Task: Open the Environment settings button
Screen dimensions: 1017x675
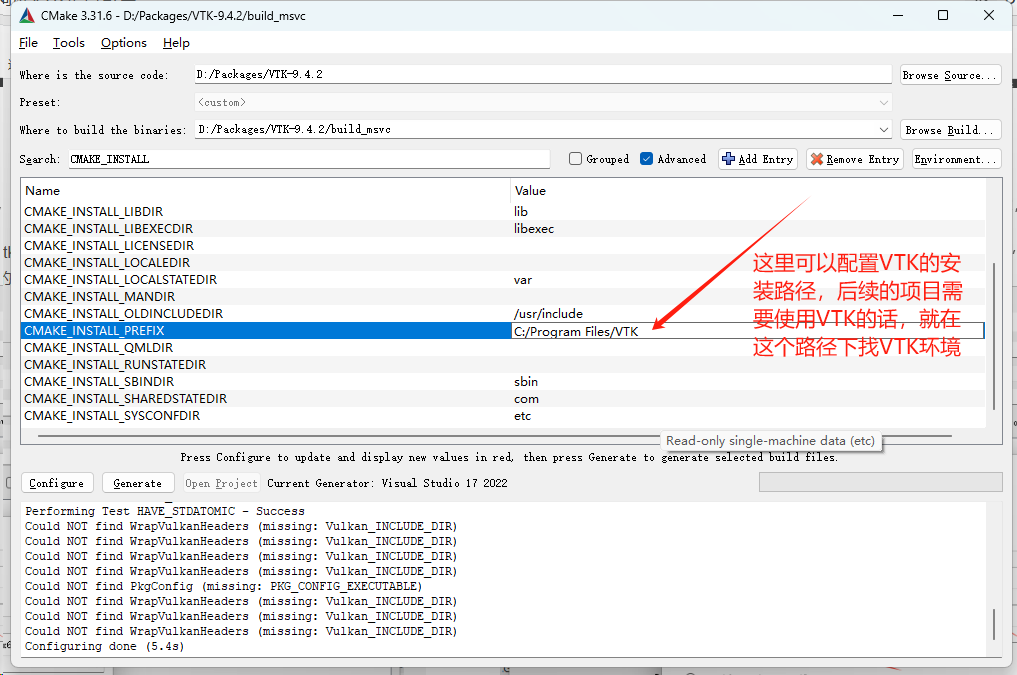Action: (x=957, y=159)
